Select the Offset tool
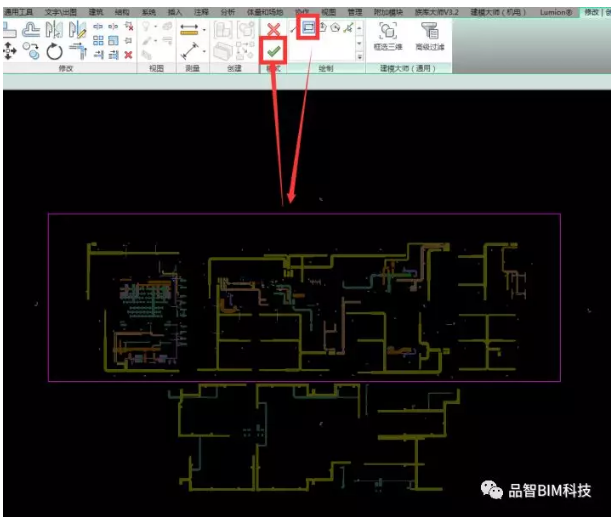 [30, 30]
